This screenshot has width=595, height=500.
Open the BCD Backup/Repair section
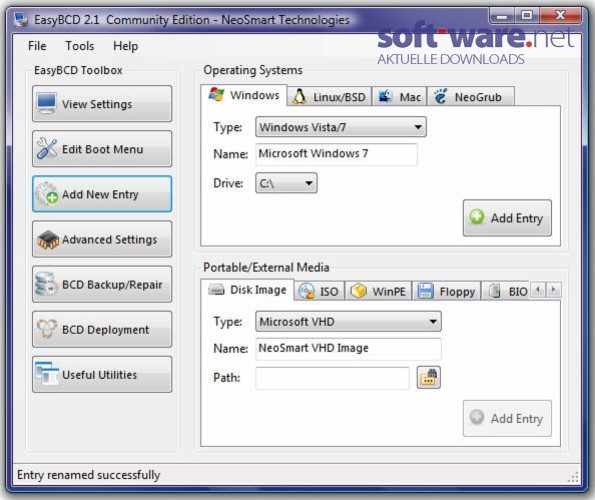102,284
